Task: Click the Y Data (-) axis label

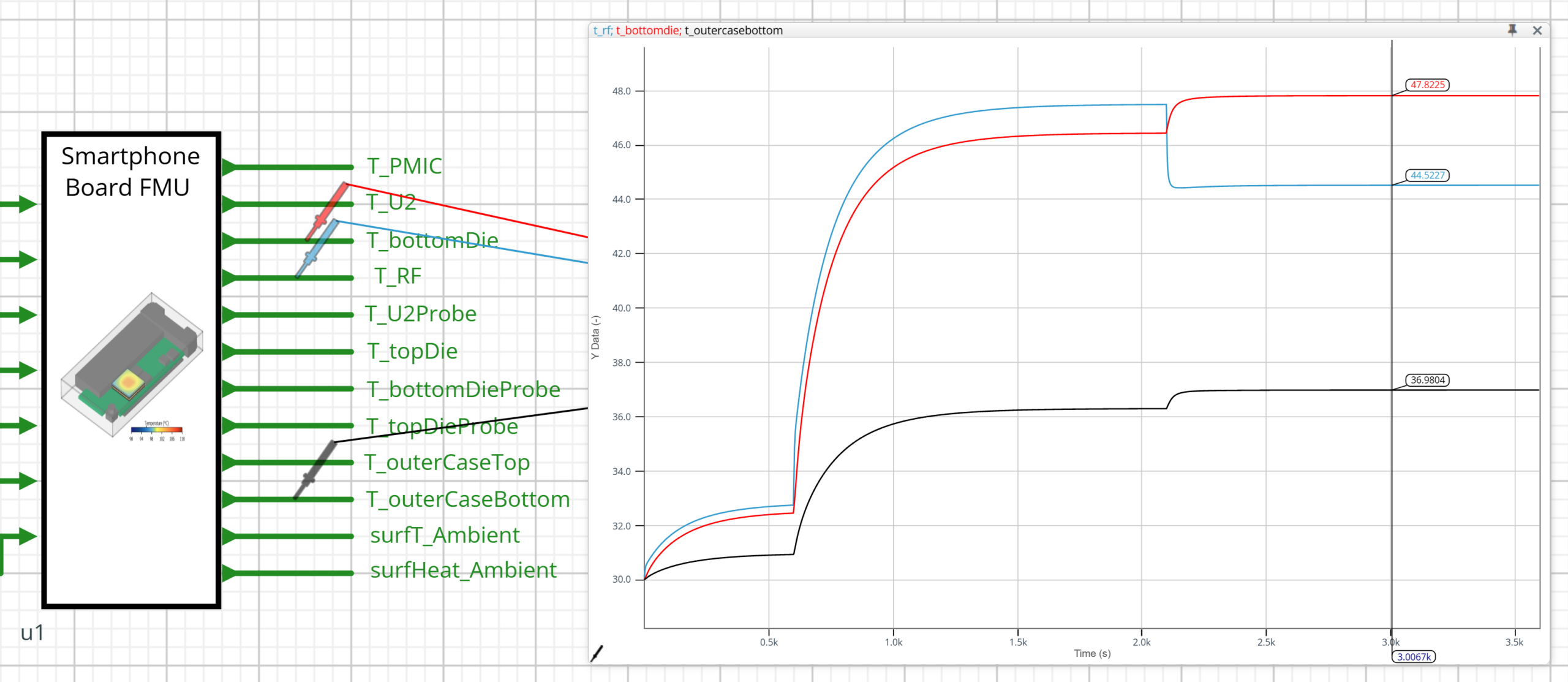Action: [x=595, y=337]
